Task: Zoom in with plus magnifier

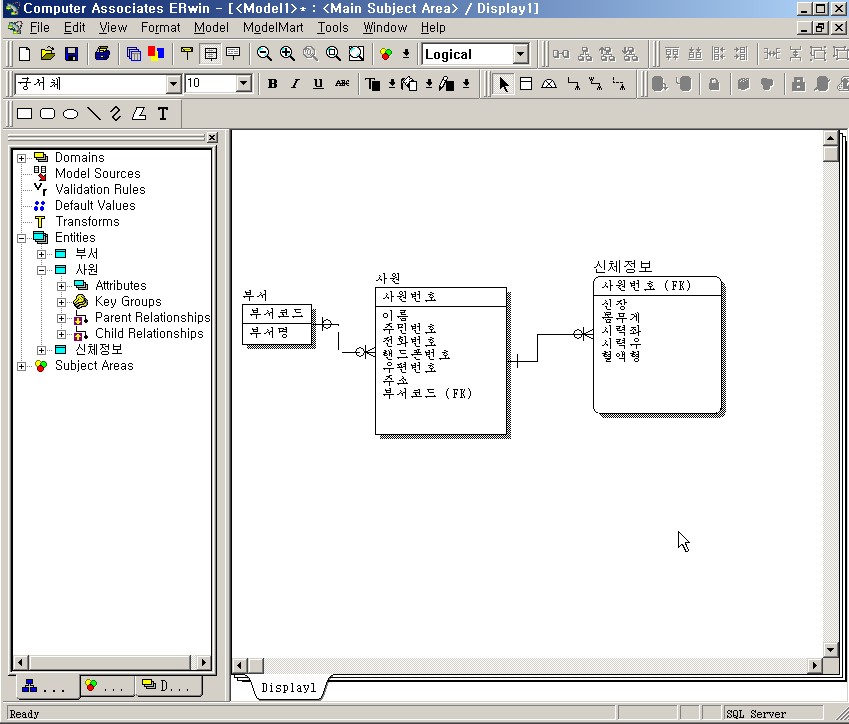Action: (x=287, y=54)
